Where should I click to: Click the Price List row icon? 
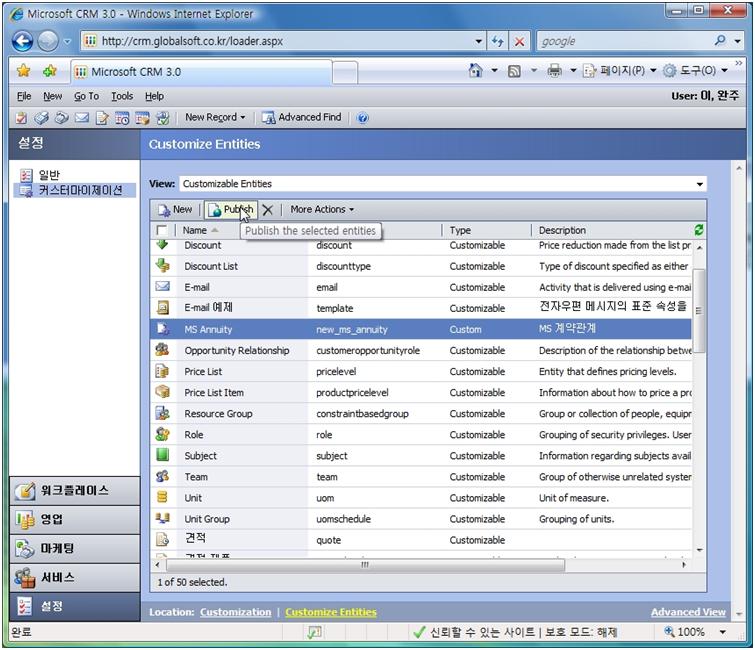tap(162, 371)
